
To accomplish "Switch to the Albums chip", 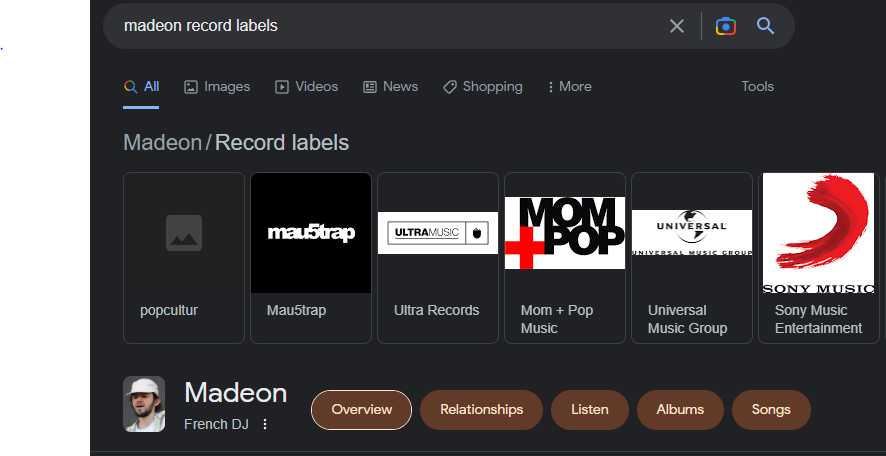I will (x=680, y=410).
